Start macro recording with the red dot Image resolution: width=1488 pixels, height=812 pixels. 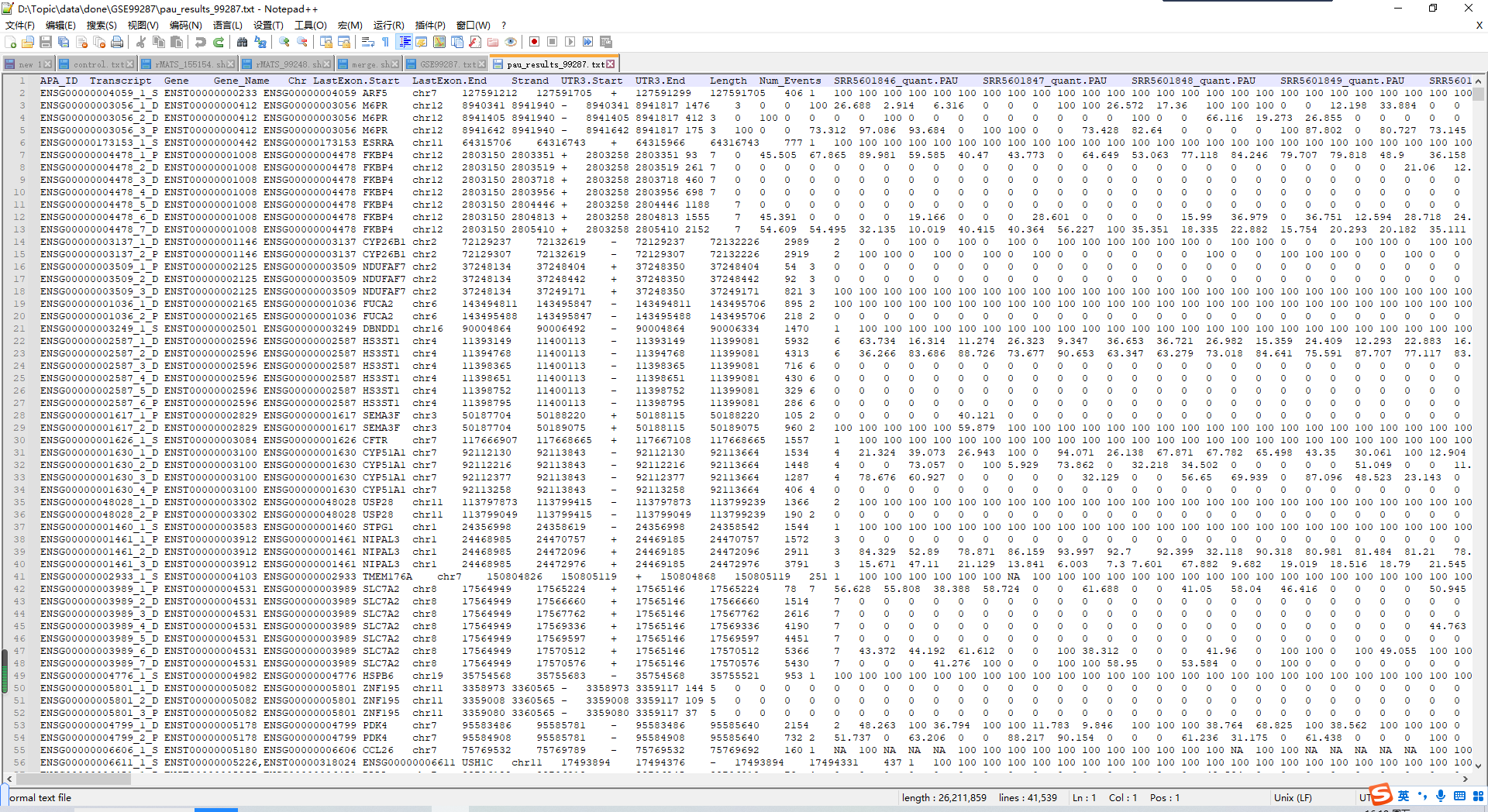click(x=534, y=42)
